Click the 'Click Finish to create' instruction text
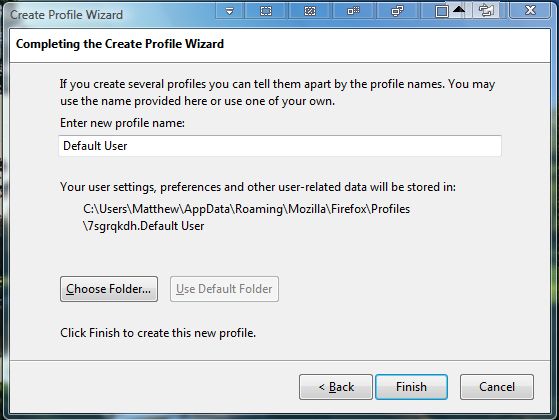Screen dimensions: 559x420 click(158, 333)
